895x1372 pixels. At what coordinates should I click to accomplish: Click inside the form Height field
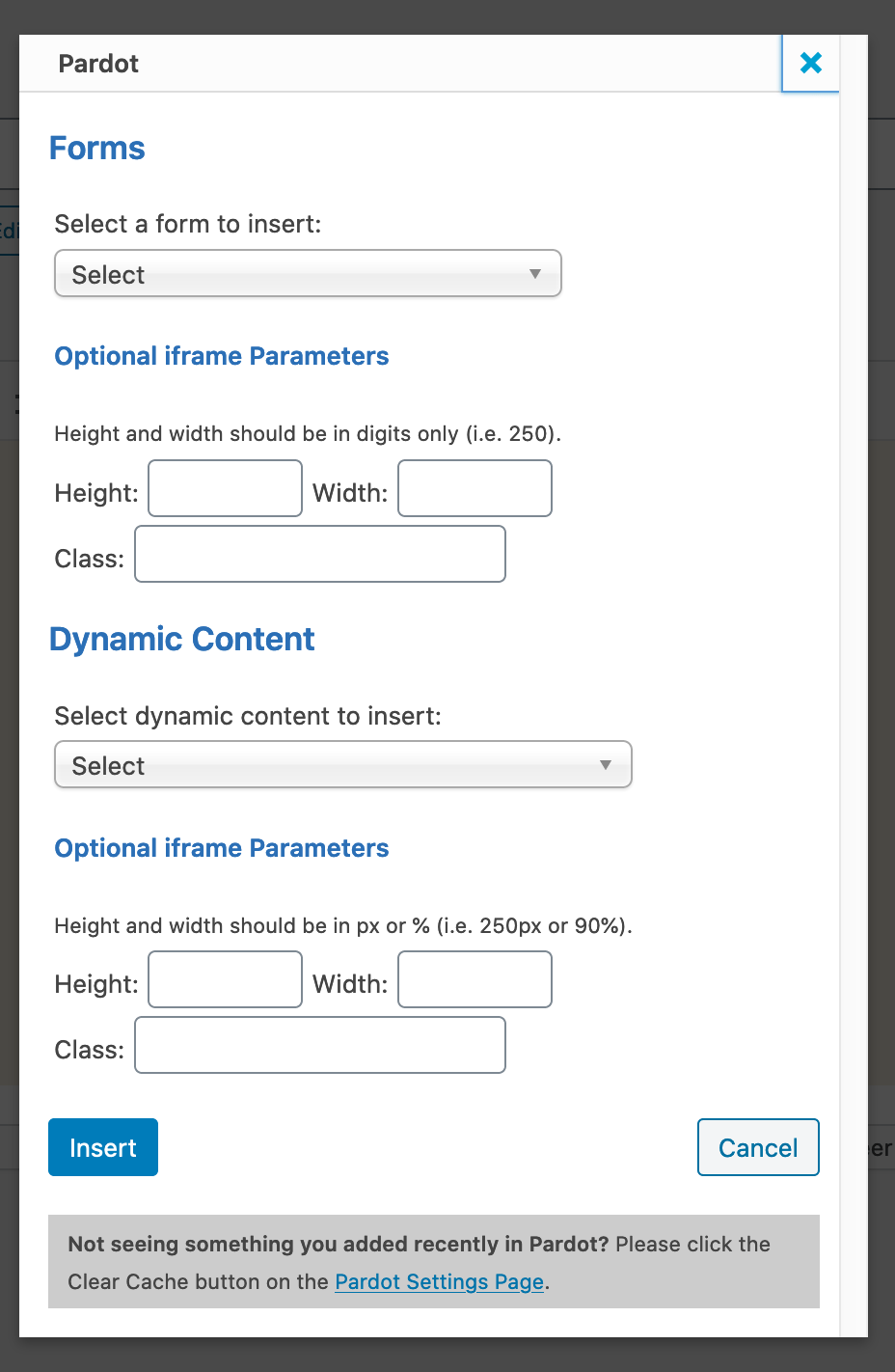coord(225,488)
